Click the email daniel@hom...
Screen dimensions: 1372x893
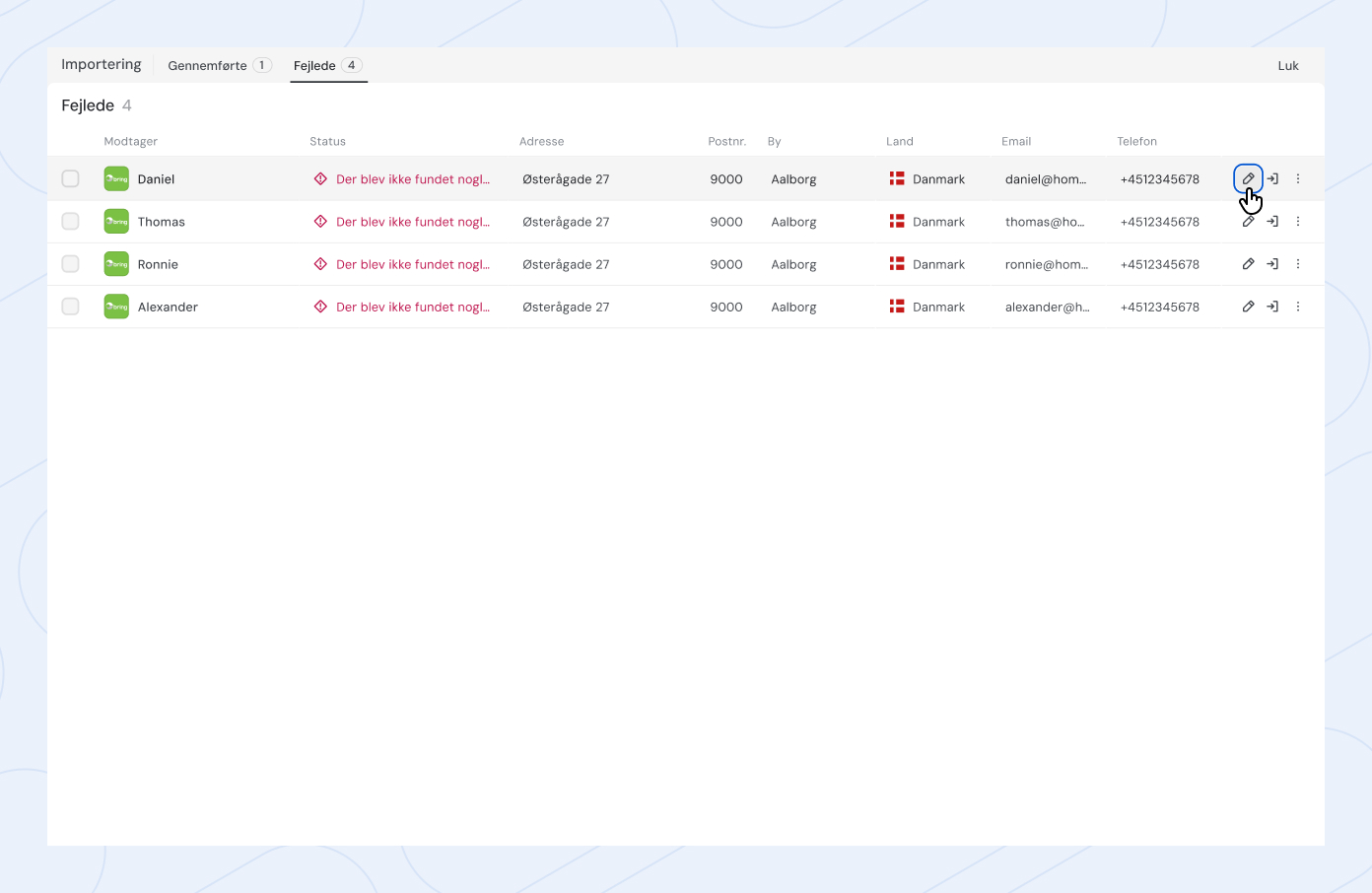pos(1046,179)
